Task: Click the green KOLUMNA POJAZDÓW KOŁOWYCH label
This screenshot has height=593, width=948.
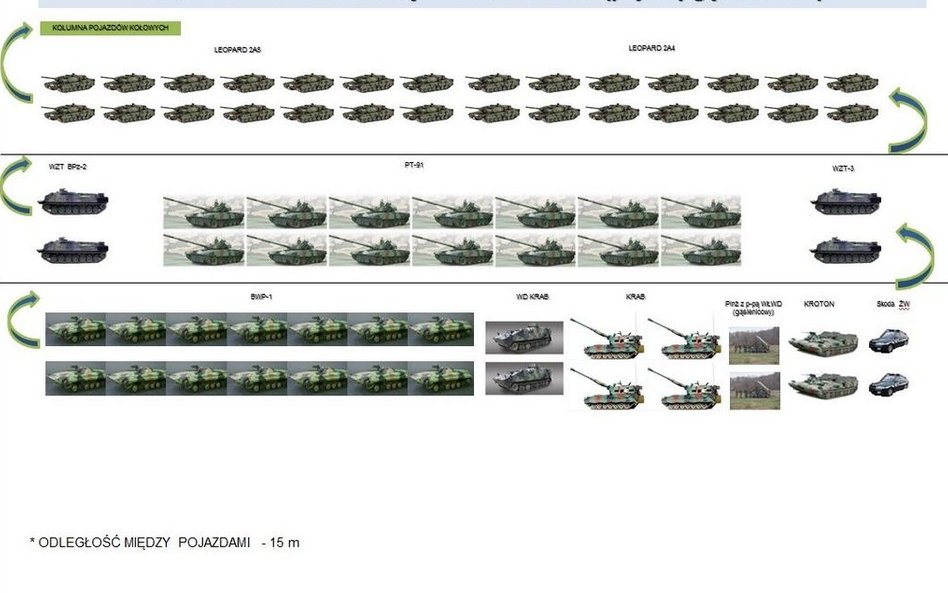Action: pyautogui.click(x=110, y=29)
